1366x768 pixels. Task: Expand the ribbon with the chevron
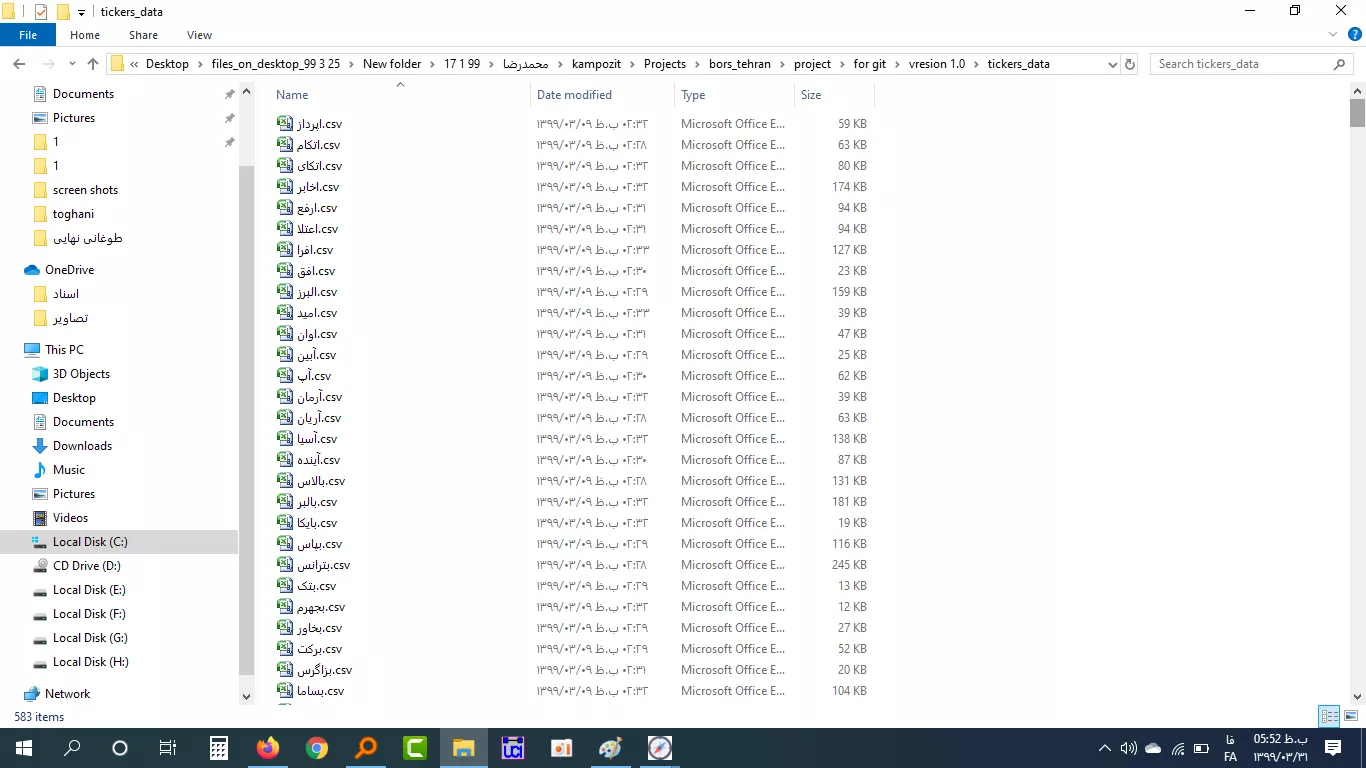(1332, 35)
